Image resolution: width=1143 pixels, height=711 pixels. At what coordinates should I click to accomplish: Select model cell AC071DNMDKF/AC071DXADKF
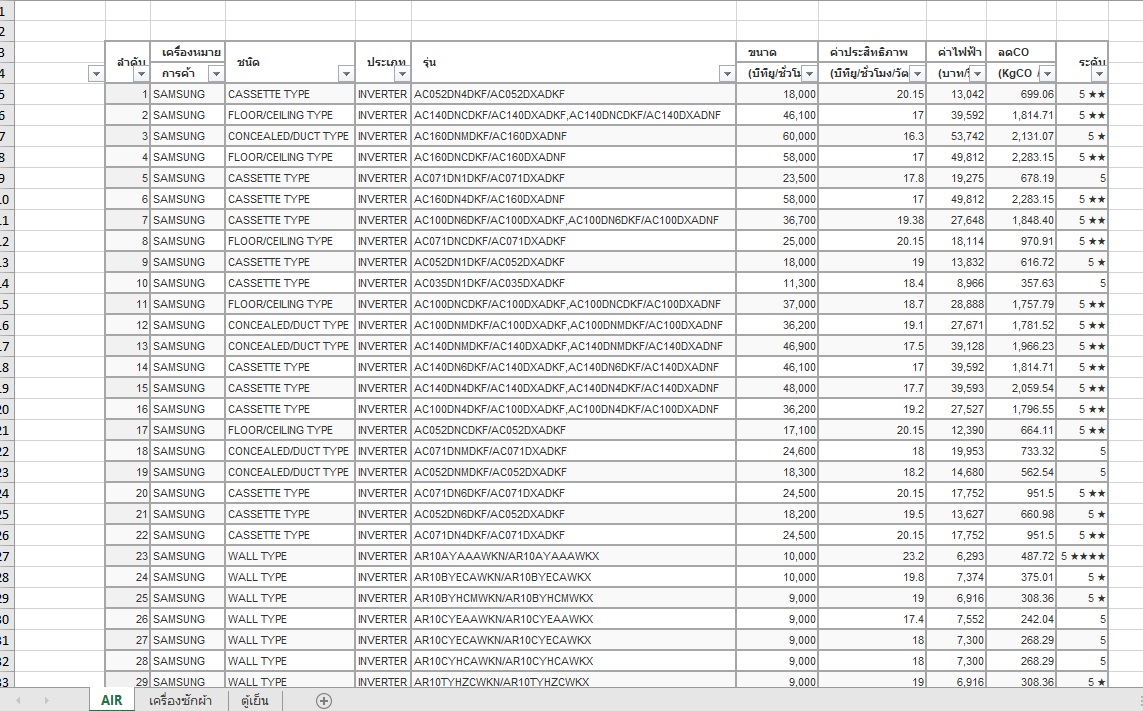click(x=574, y=451)
